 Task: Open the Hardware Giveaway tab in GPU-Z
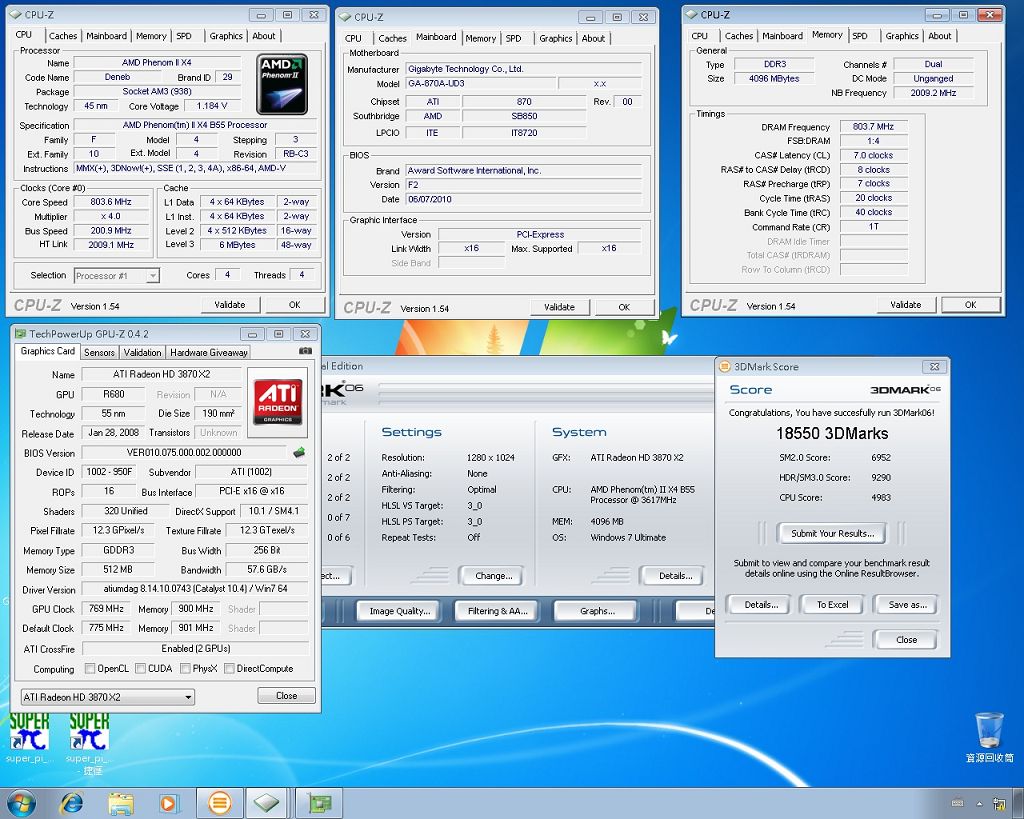(209, 353)
